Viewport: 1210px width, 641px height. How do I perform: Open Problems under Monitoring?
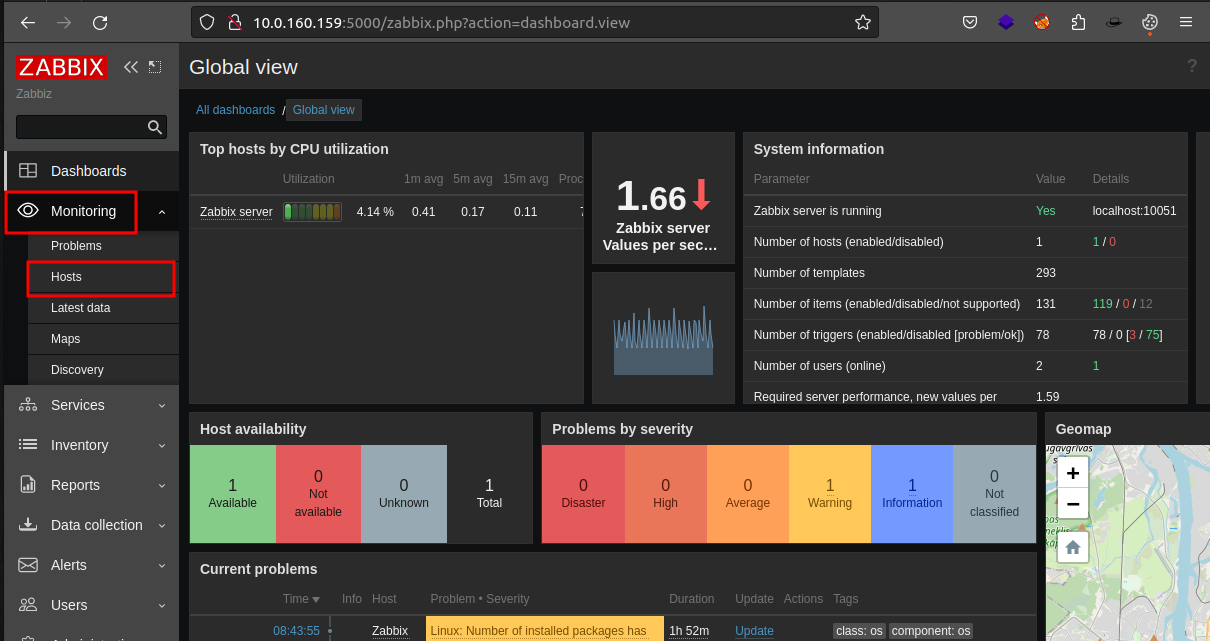pos(76,246)
